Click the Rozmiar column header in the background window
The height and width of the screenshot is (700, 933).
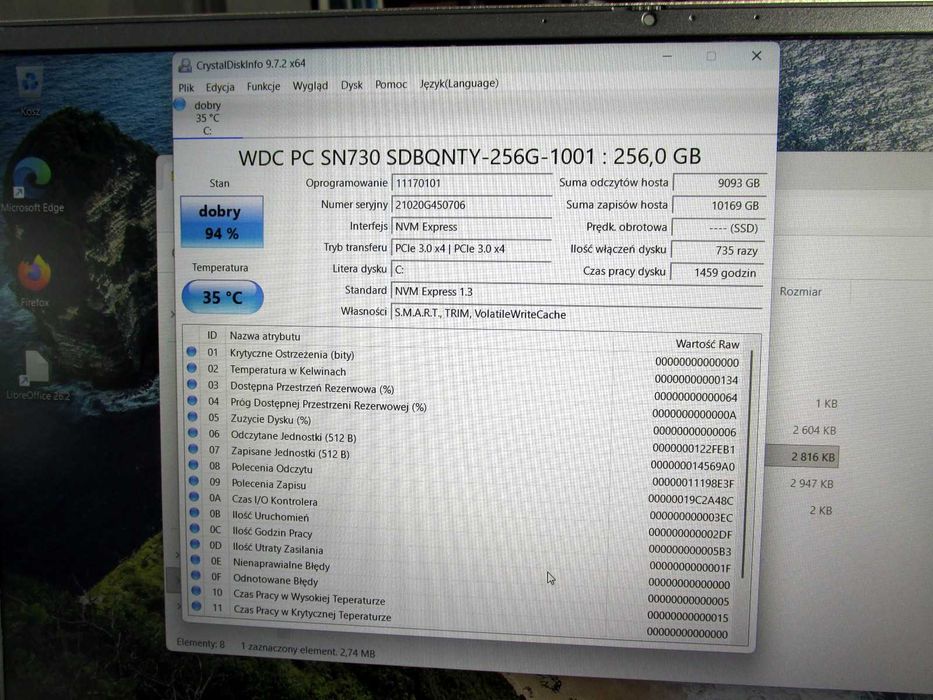[800, 292]
